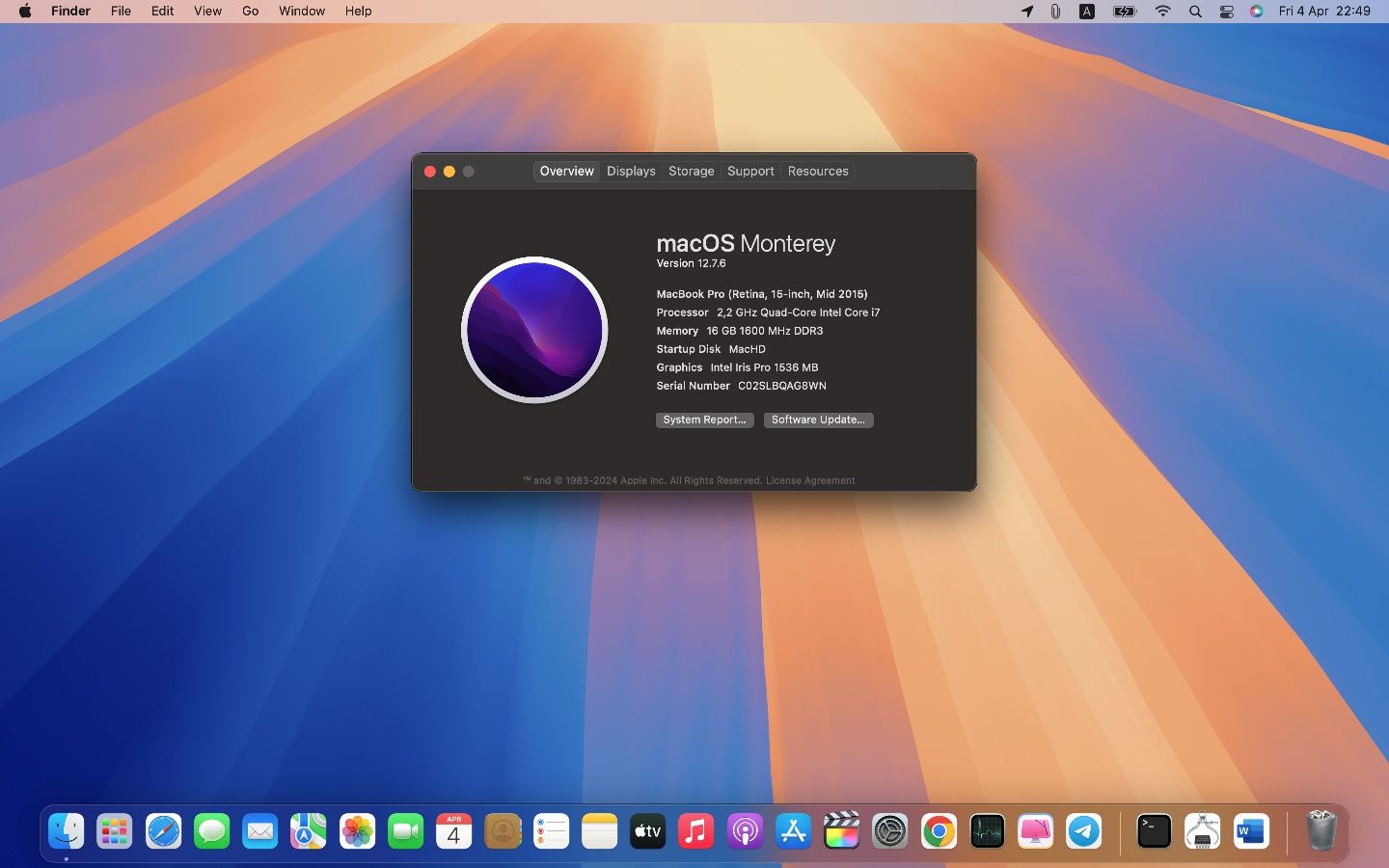
Task: Click the serial number C02SLBQAG8WN
Action: click(782, 386)
